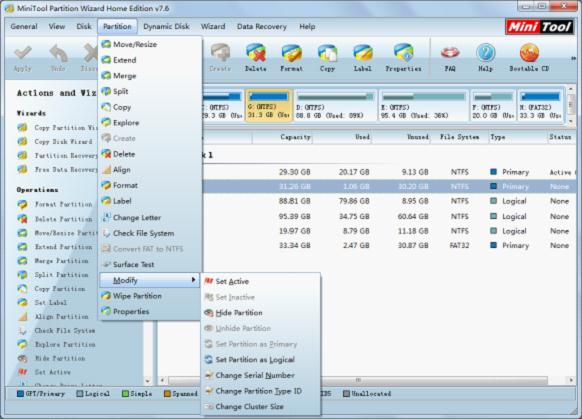Select Wipe Partition menu entry
582x419 pixels.
coord(150,296)
